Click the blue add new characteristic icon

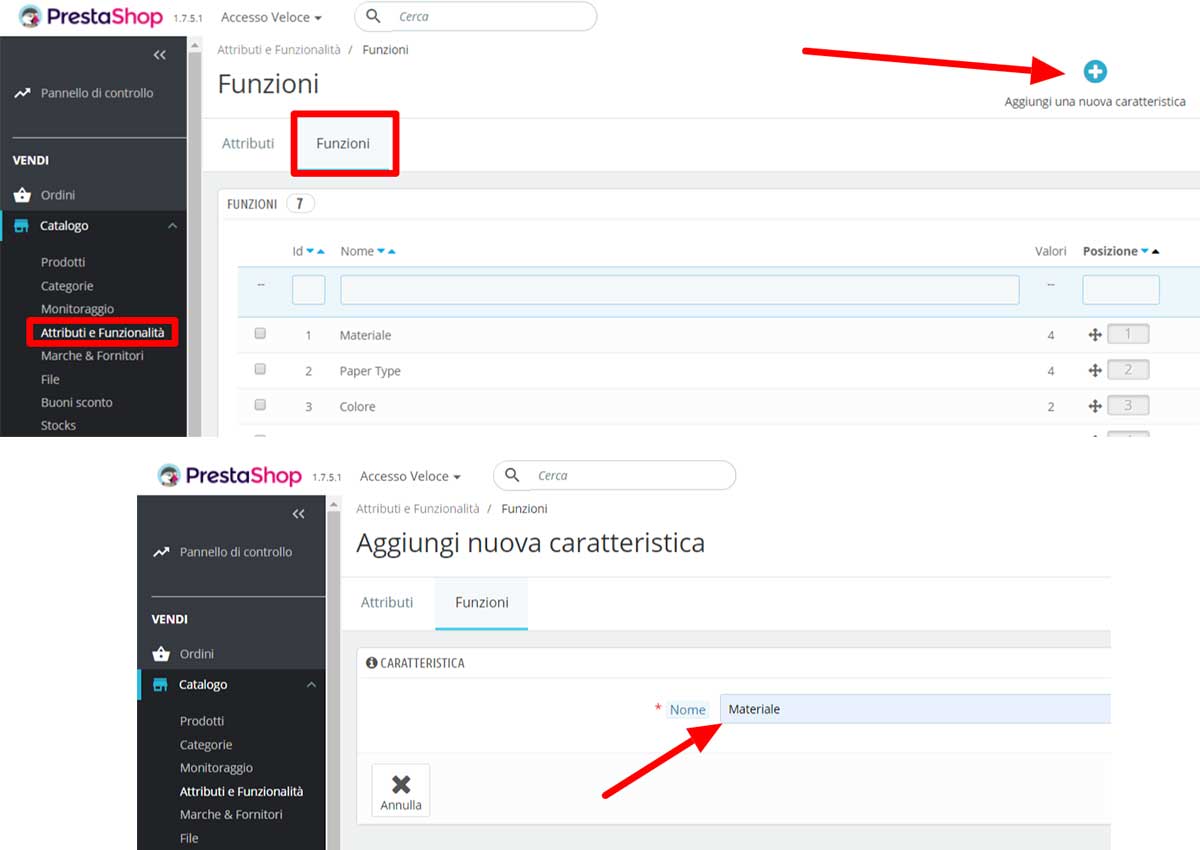(x=1095, y=71)
